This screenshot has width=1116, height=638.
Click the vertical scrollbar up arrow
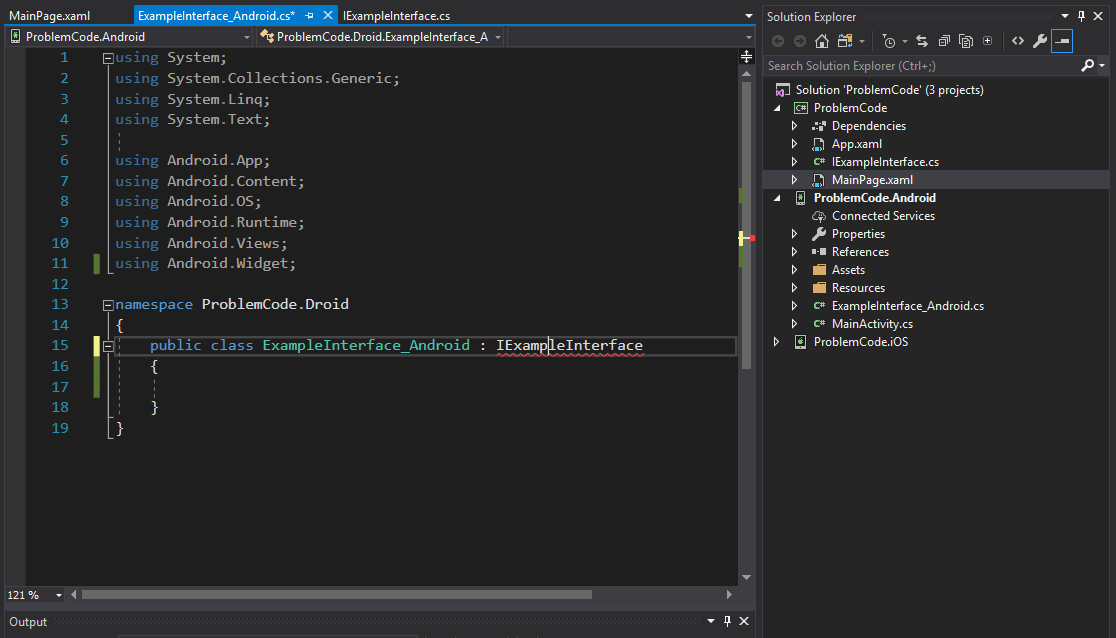747,73
